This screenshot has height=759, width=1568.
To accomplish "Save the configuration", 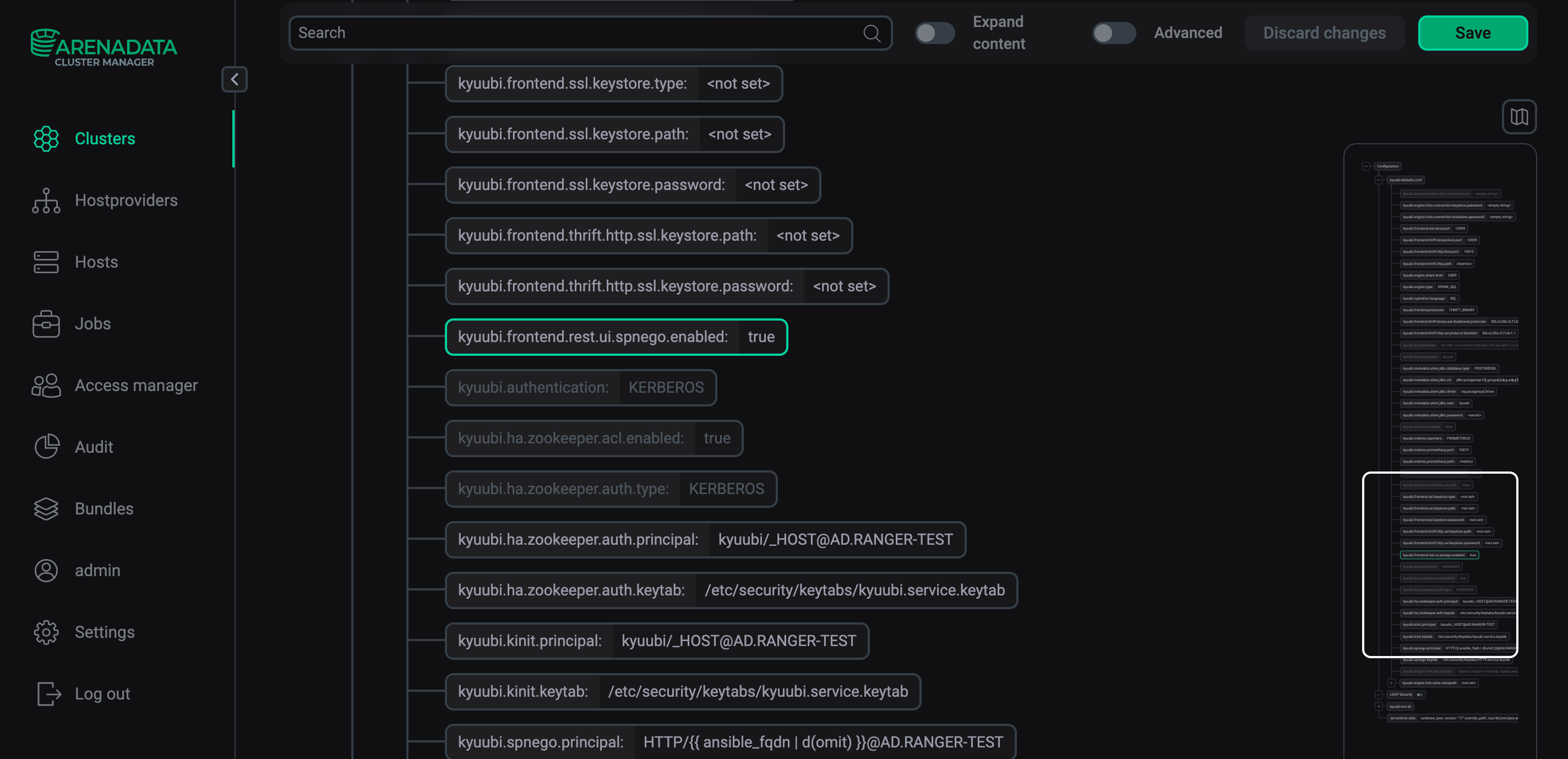I will tap(1472, 33).
